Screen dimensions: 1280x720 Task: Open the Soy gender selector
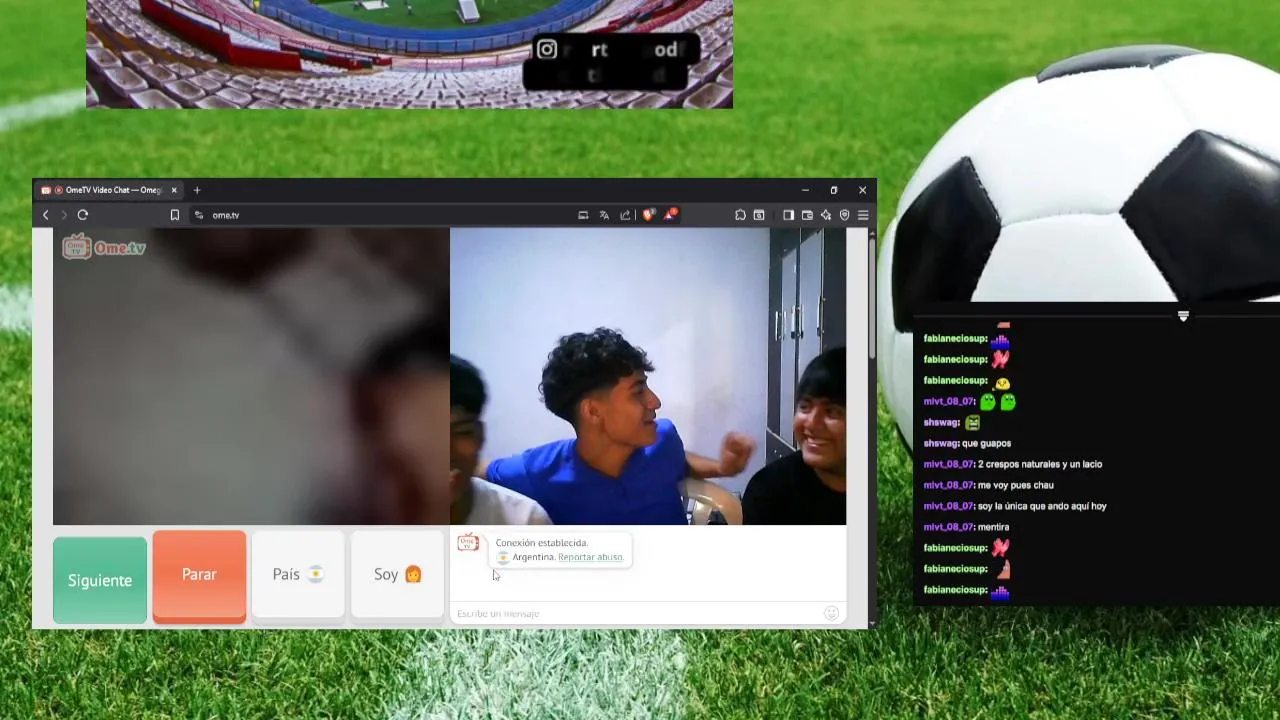coord(397,575)
